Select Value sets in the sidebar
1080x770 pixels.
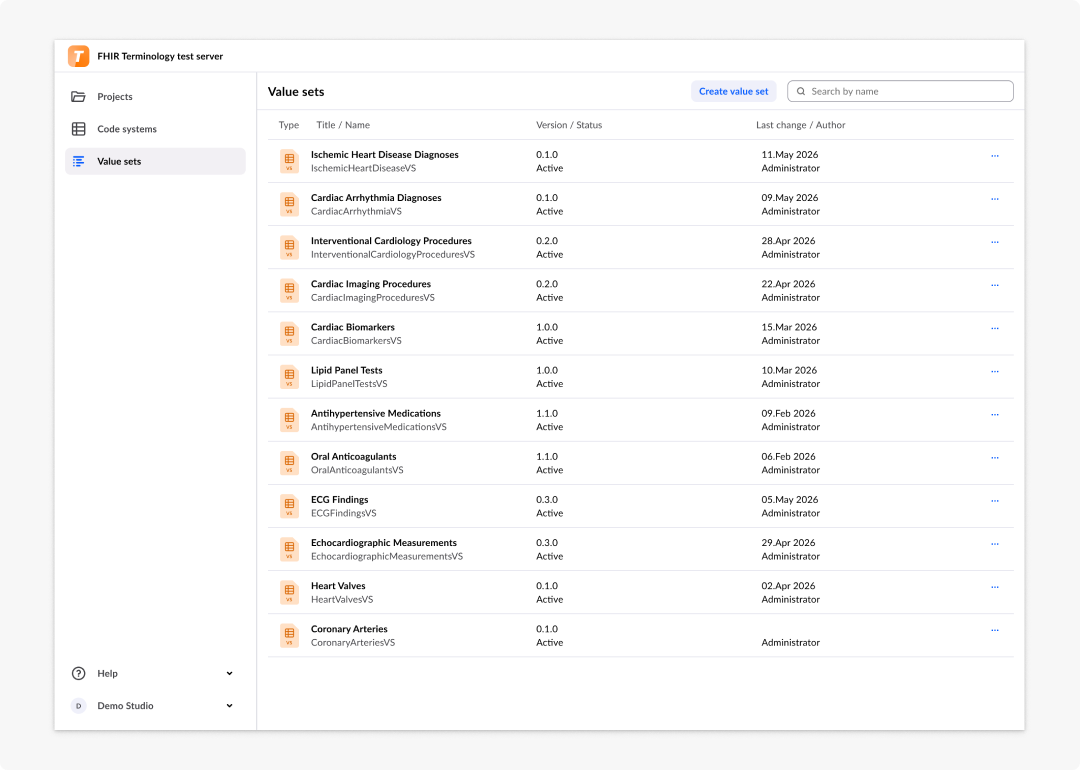pyautogui.click(x=155, y=161)
